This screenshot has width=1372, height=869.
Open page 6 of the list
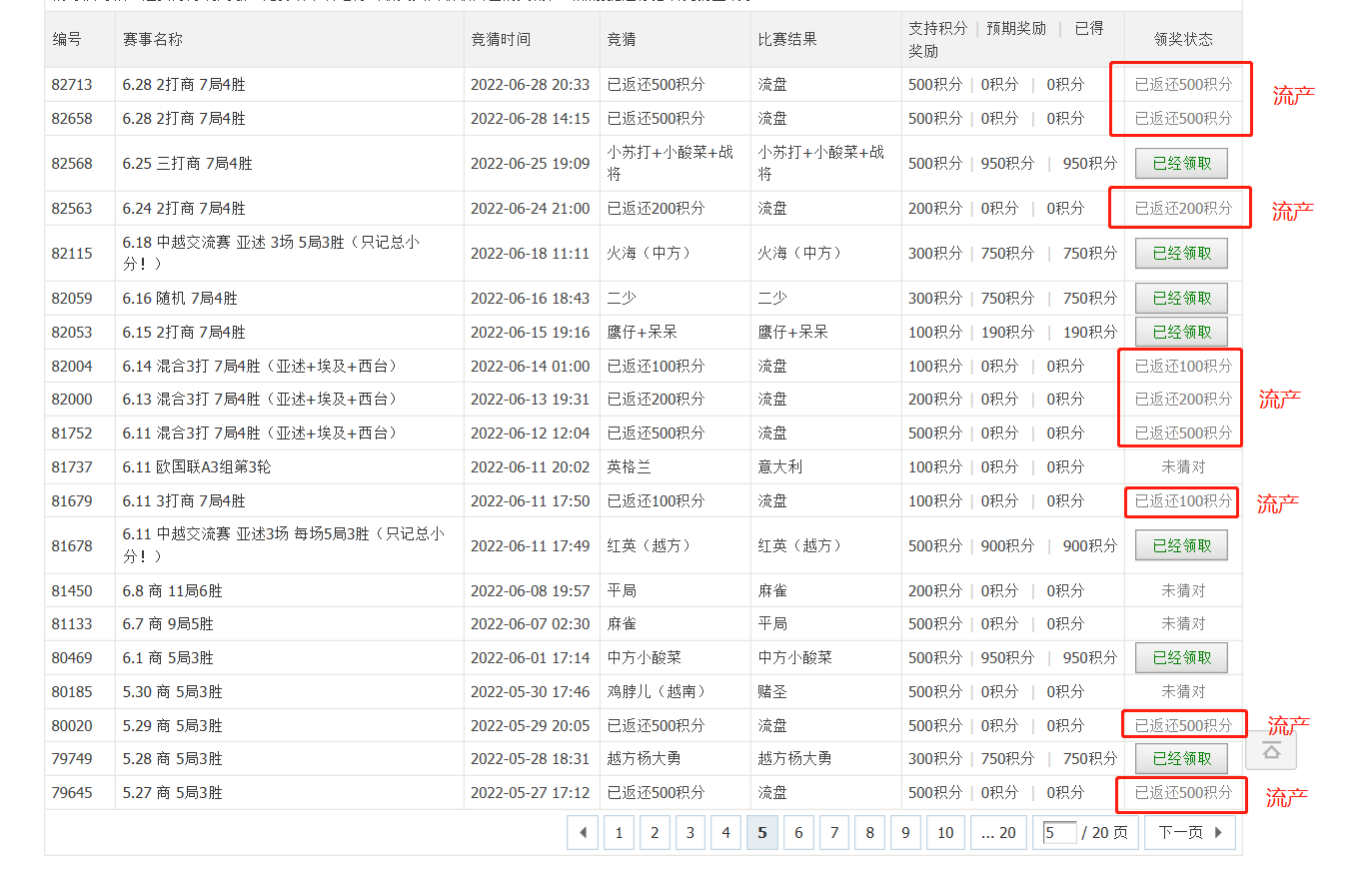pos(798,832)
